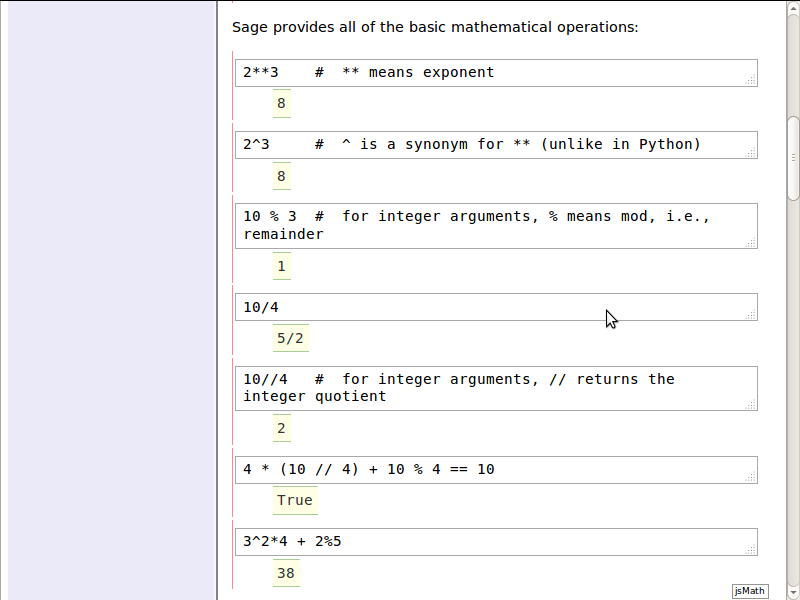Click the resize grip of the 2^3 cell
The width and height of the screenshot is (800, 600).
(751, 152)
